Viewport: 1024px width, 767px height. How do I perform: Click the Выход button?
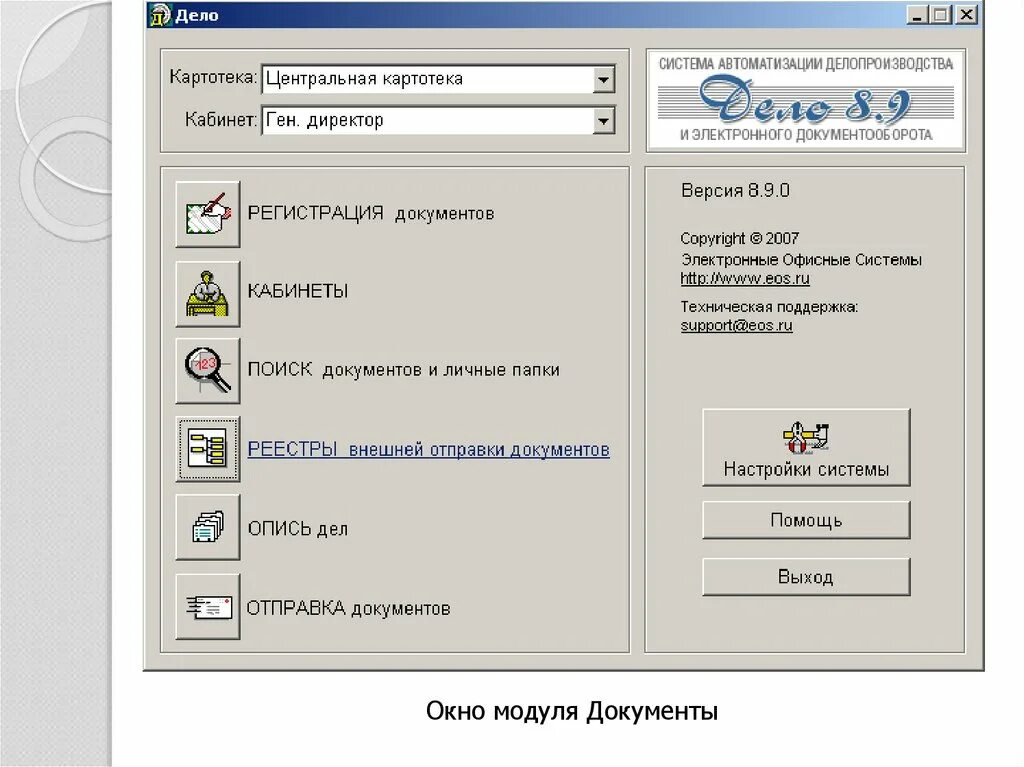pyautogui.click(x=806, y=577)
